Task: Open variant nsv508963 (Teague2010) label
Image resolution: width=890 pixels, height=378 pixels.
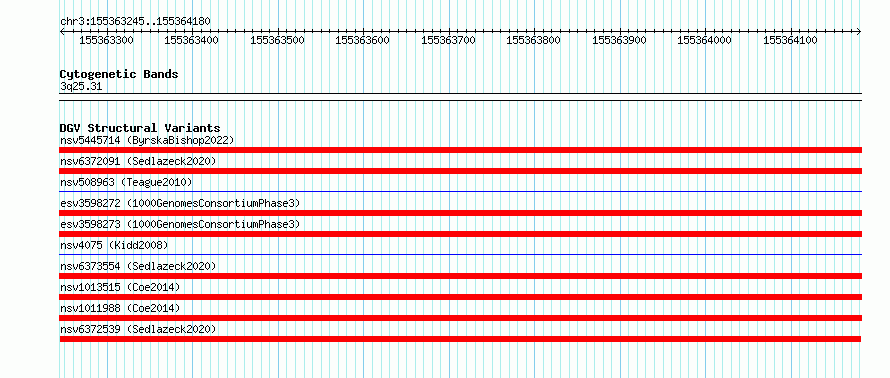Action: (x=126, y=182)
